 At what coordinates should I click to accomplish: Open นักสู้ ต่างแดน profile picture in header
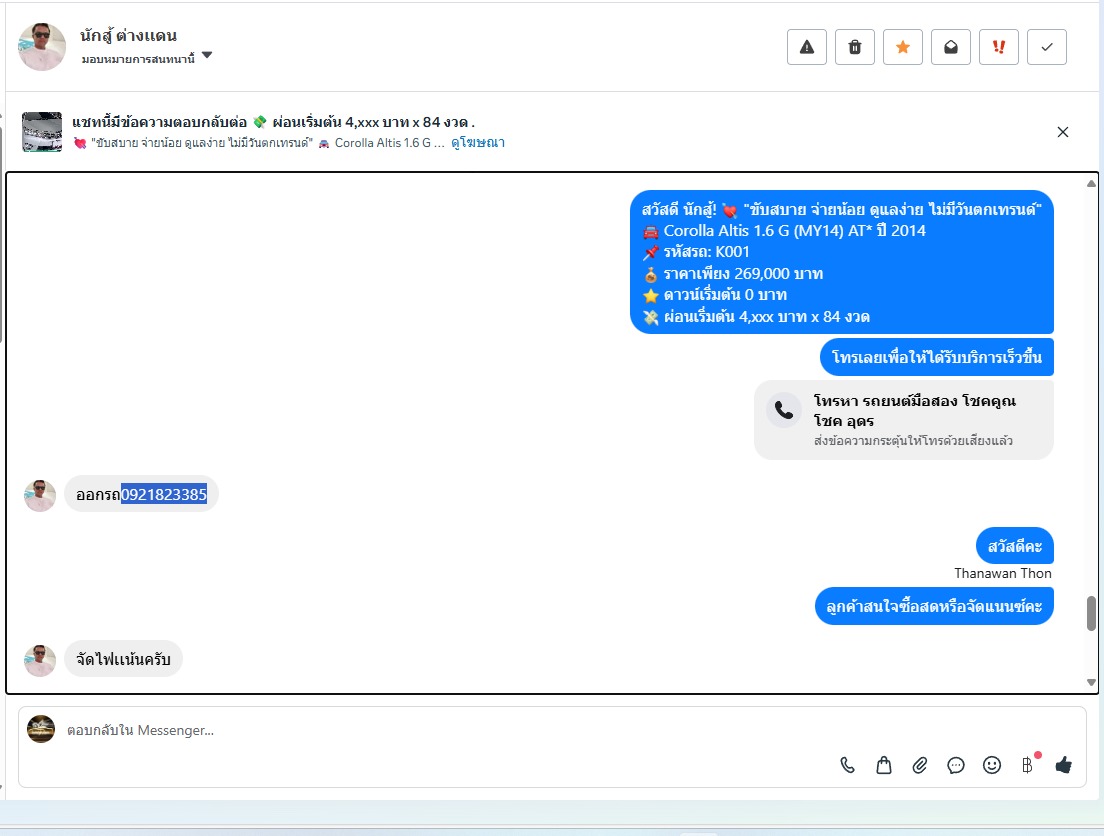coord(42,46)
